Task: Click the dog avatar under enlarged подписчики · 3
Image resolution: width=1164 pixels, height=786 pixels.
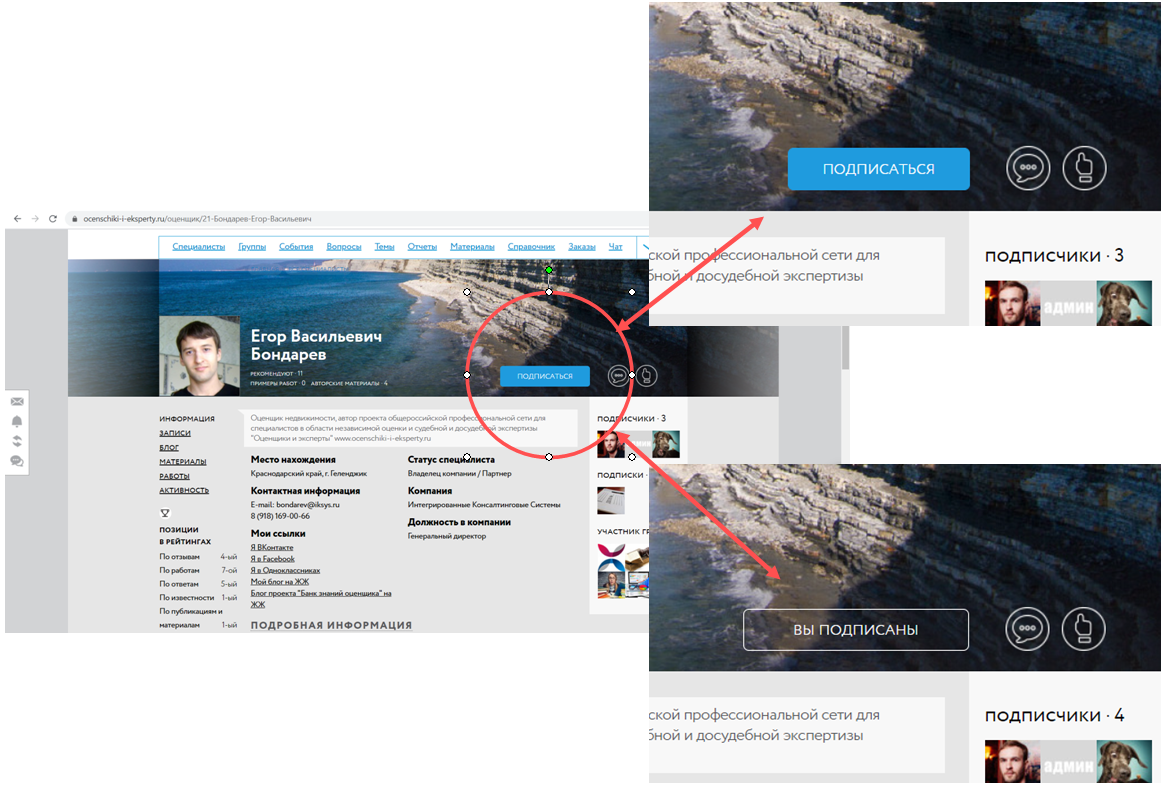Action: 1124,303
